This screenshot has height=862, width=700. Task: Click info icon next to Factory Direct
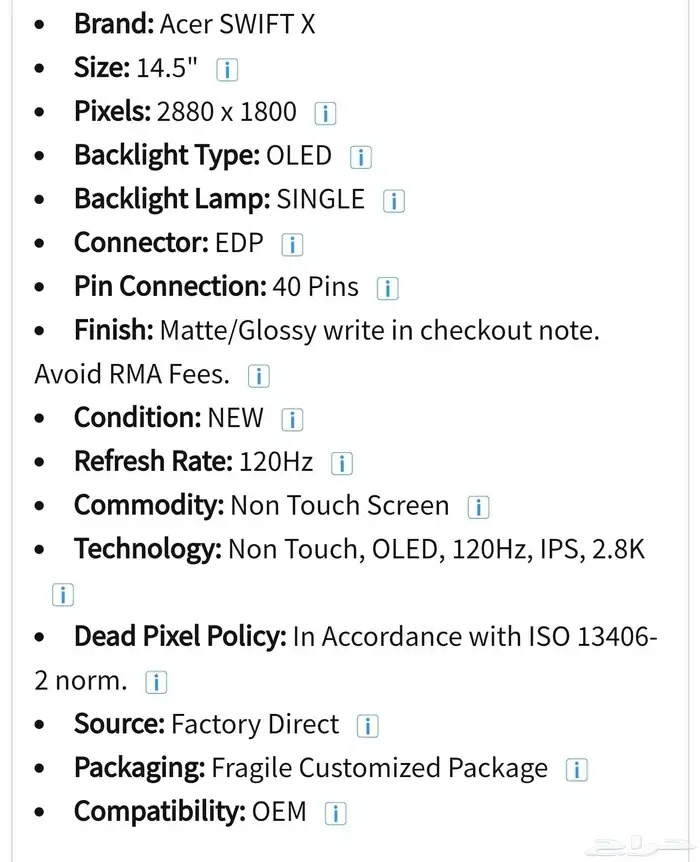coord(367,726)
